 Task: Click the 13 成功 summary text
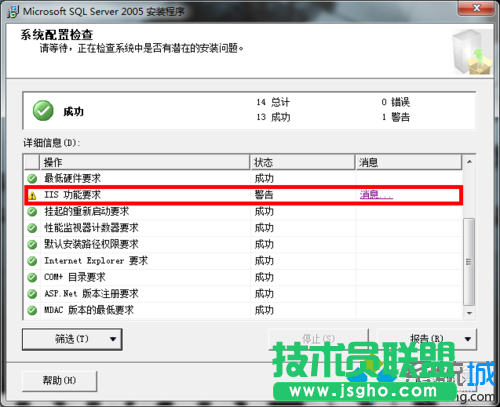273,117
